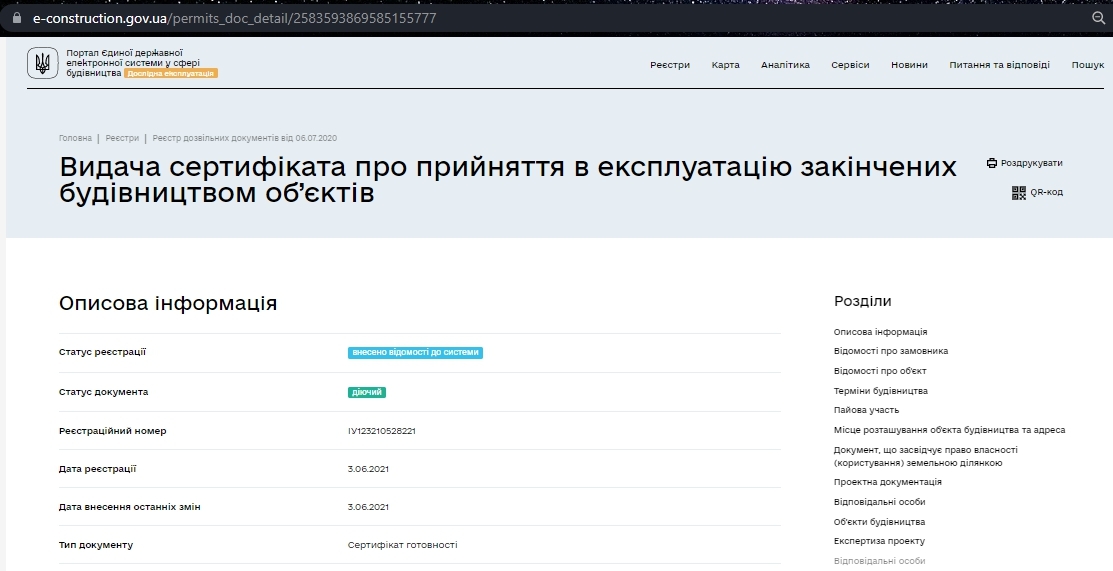Select Аналітика in the top navigation
Image resolution: width=1113 pixels, height=571 pixels.
[x=785, y=65]
